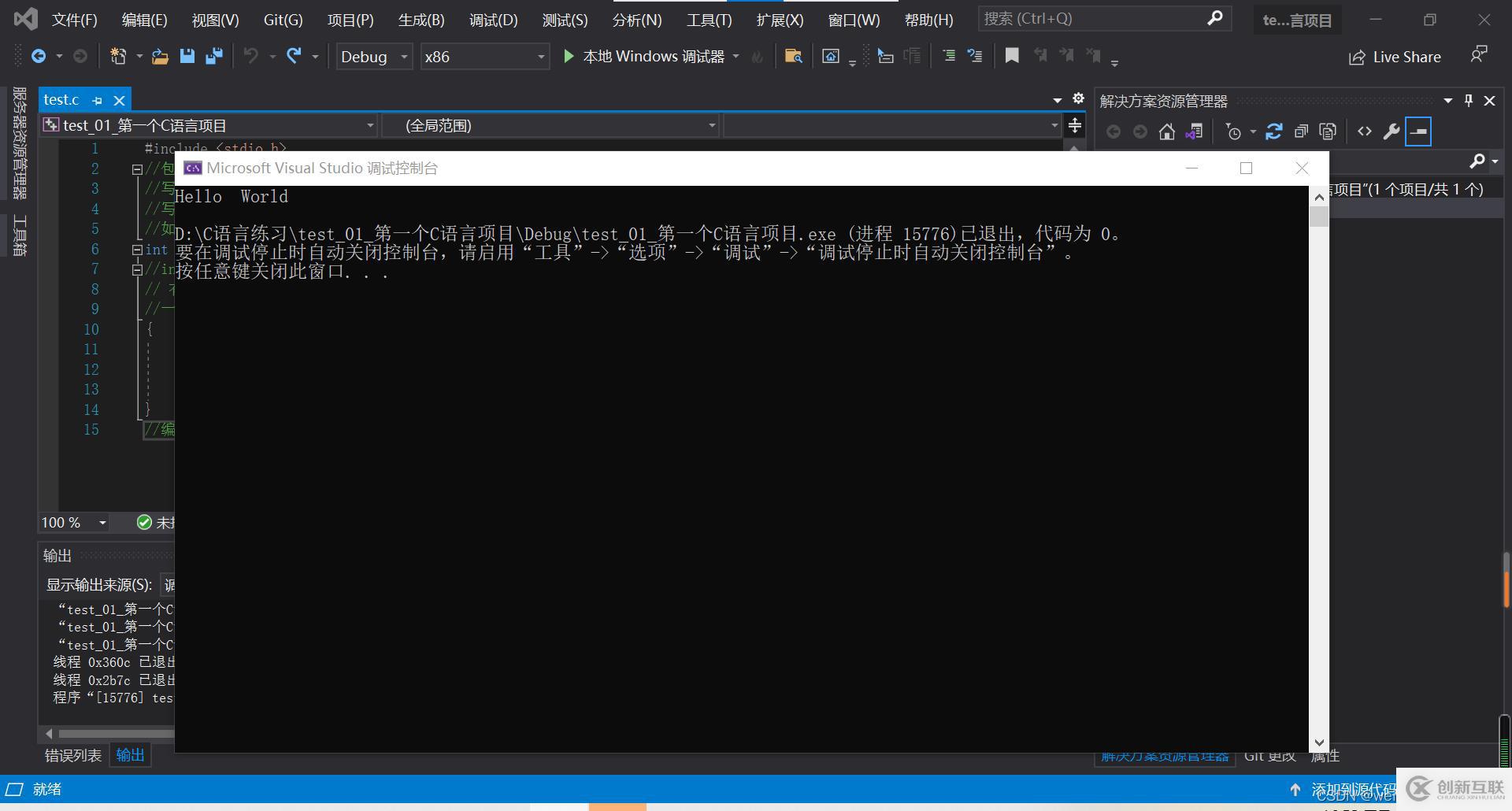The width and height of the screenshot is (1512, 811).
Task: Click the output panel left scroll arrow
Action: pyautogui.click(x=49, y=733)
